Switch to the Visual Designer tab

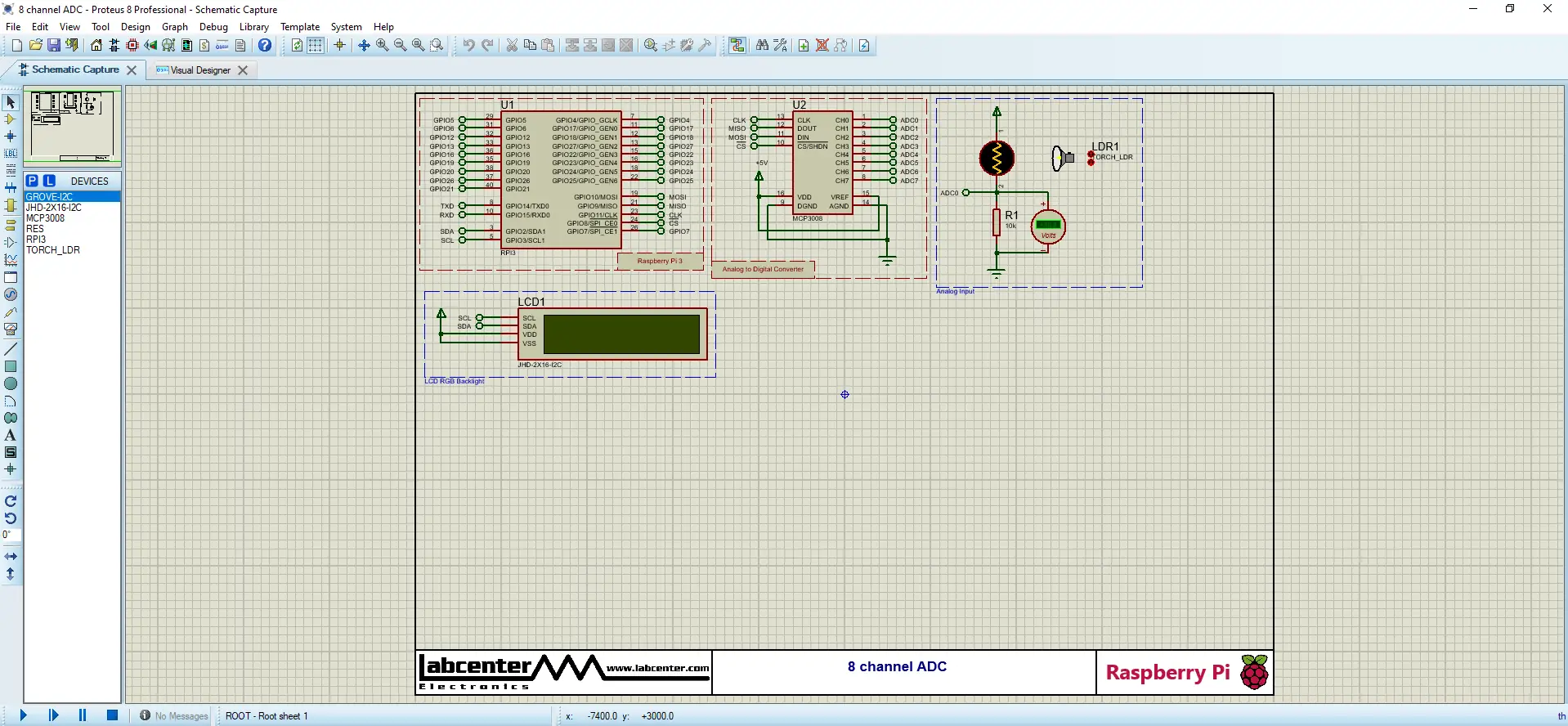(200, 70)
